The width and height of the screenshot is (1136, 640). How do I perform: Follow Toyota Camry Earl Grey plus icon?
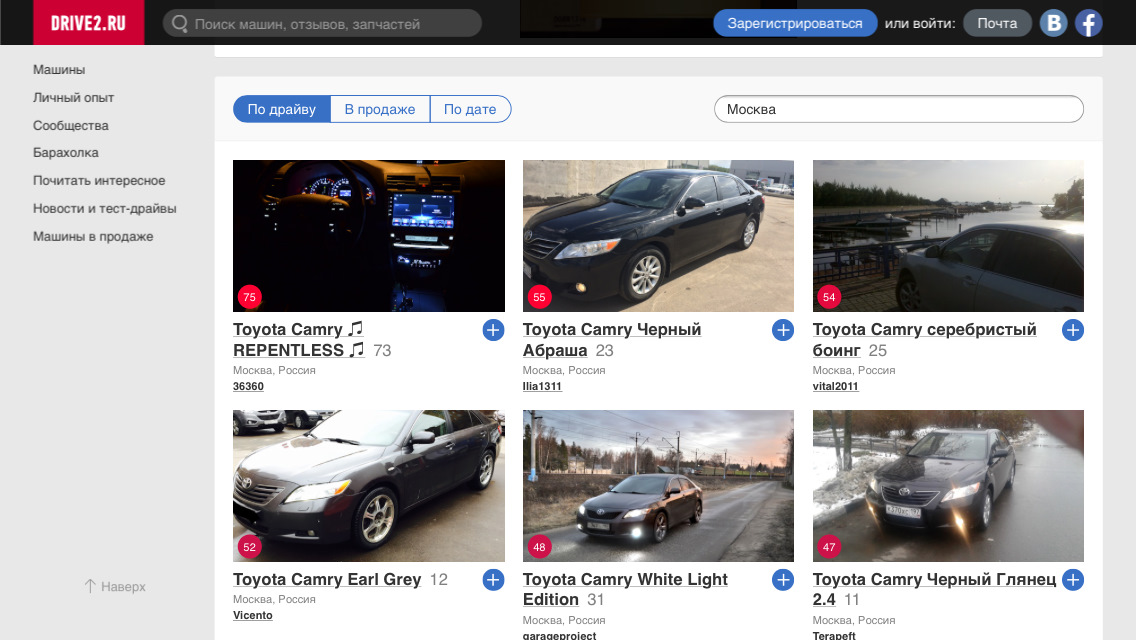[493, 580]
